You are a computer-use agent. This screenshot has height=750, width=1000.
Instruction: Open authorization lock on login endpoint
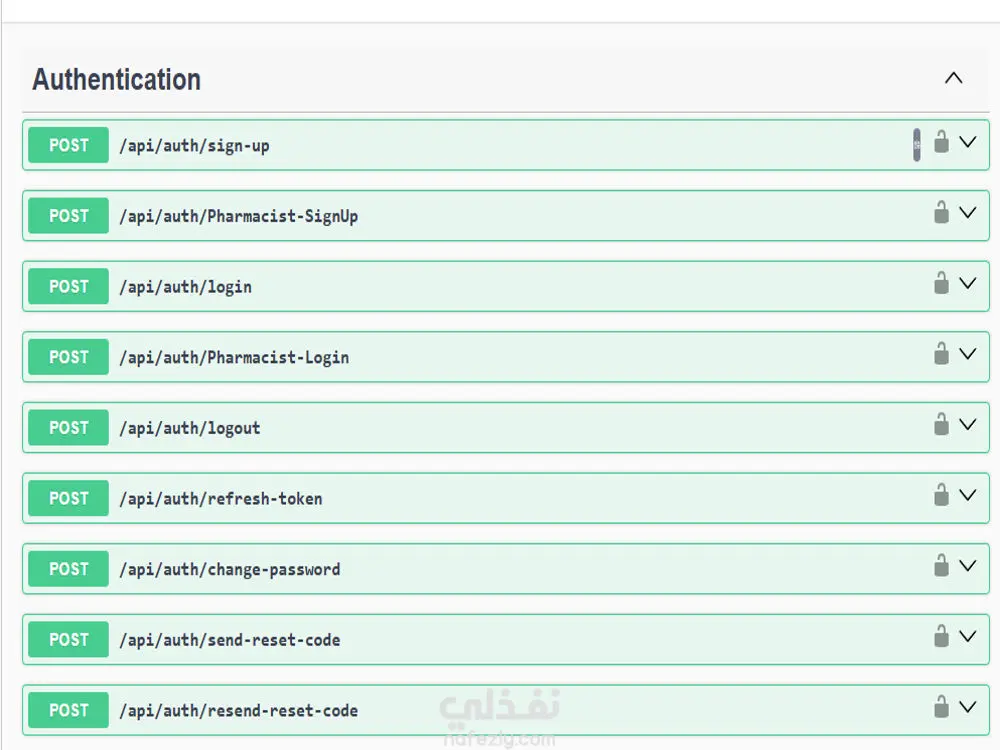pyautogui.click(x=941, y=283)
